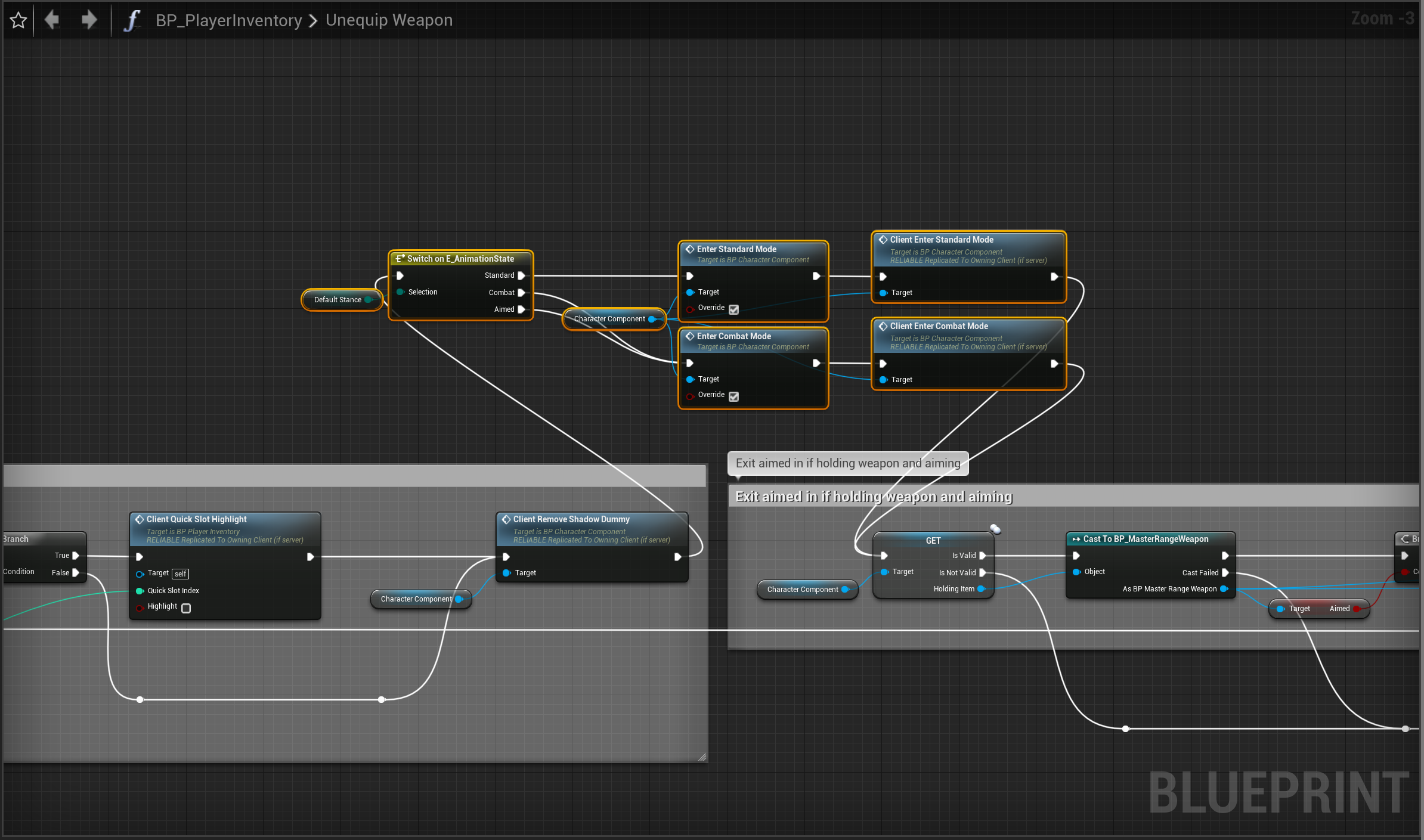Select Cast To BP_MasterRangeWeapon node header
The height and width of the screenshot is (840, 1424).
click(x=1145, y=539)
